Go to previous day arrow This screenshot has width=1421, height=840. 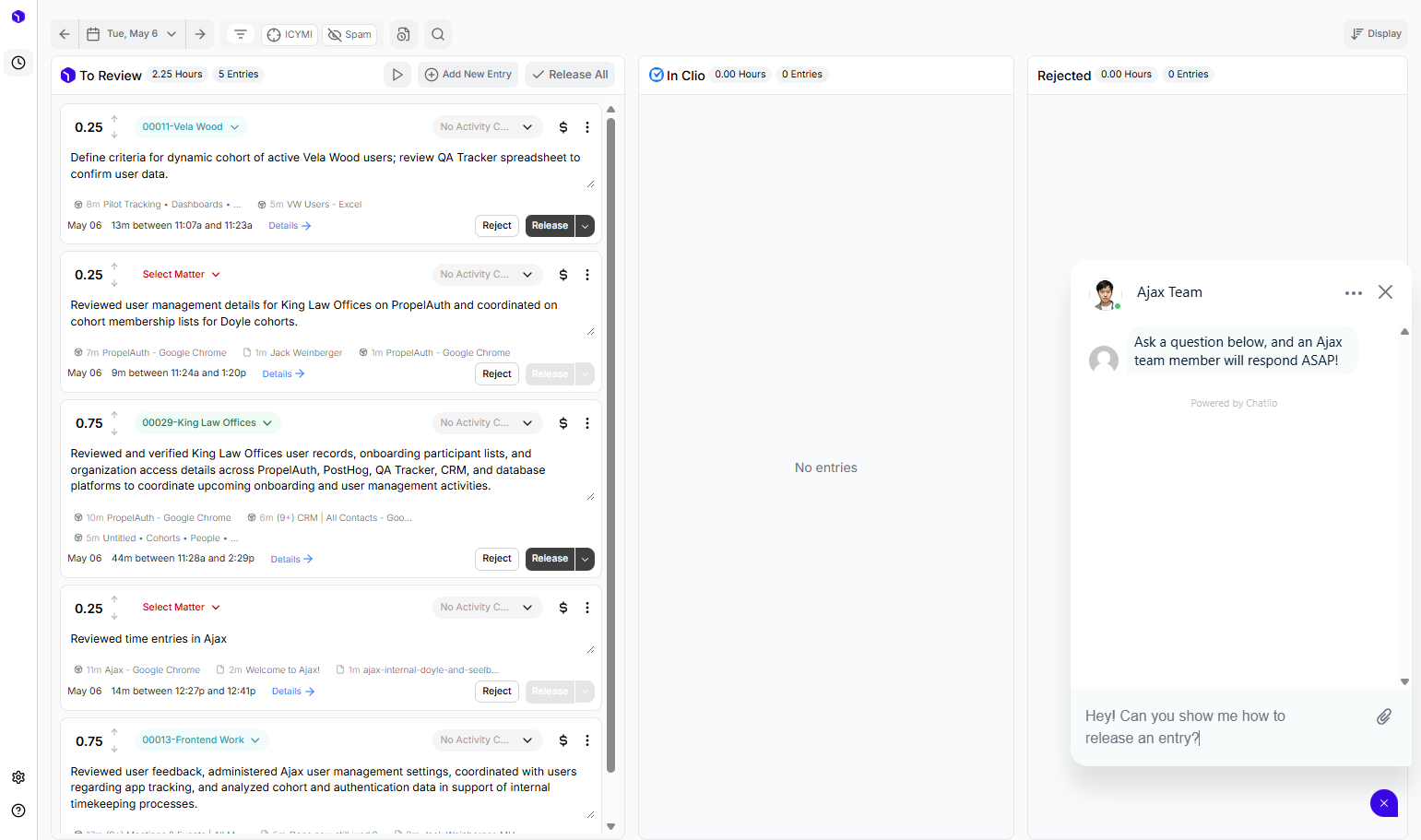[65, 34]
